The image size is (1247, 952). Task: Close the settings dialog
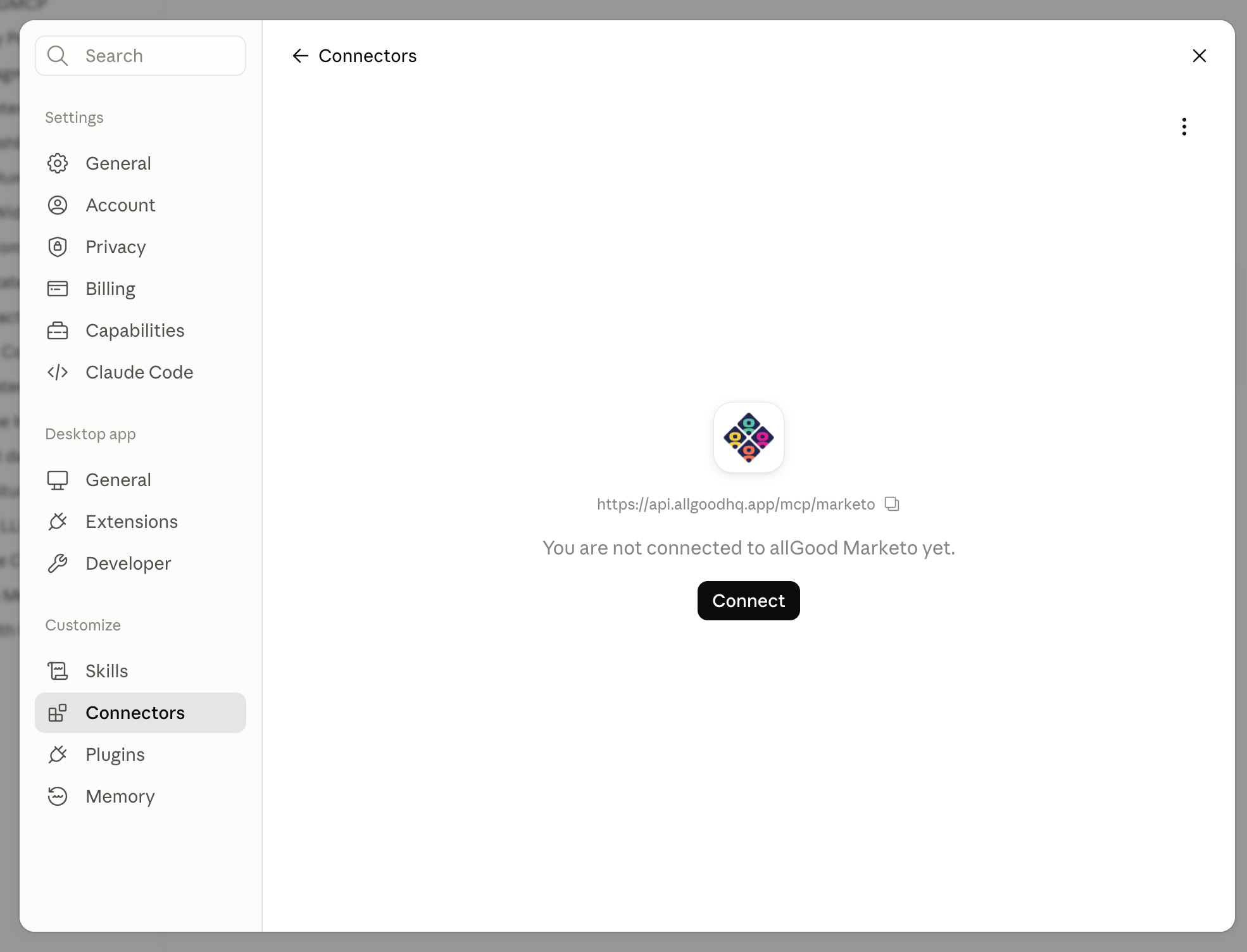[x=1200, y=56]
